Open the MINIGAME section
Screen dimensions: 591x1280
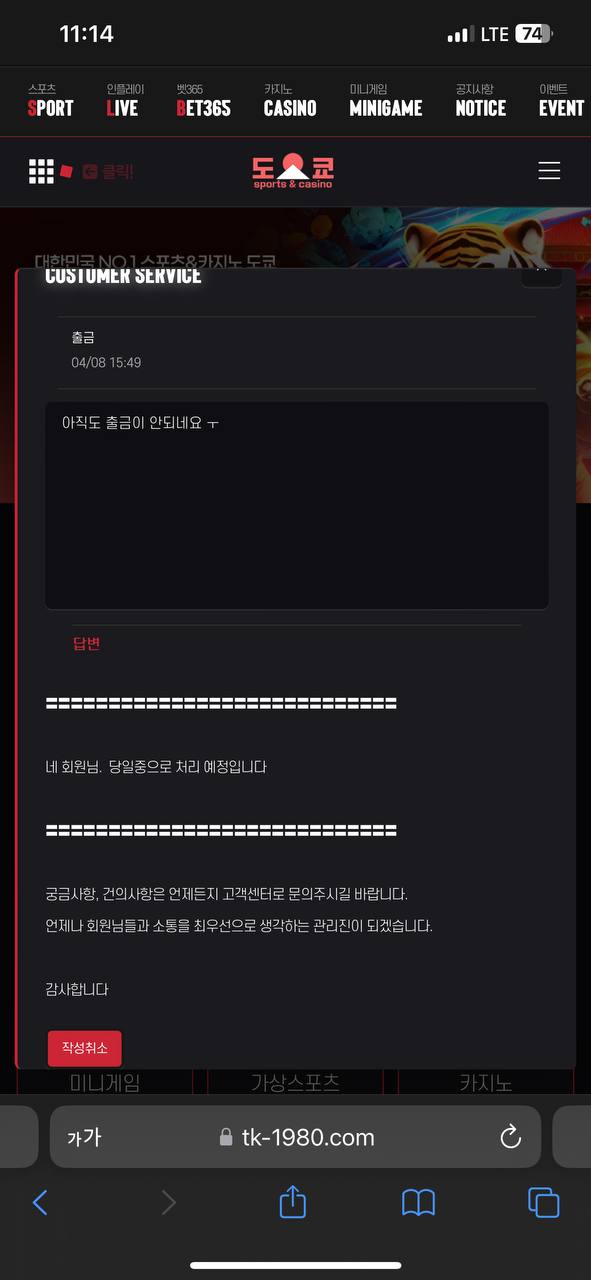pyautogui.click(x=386, y=101)
